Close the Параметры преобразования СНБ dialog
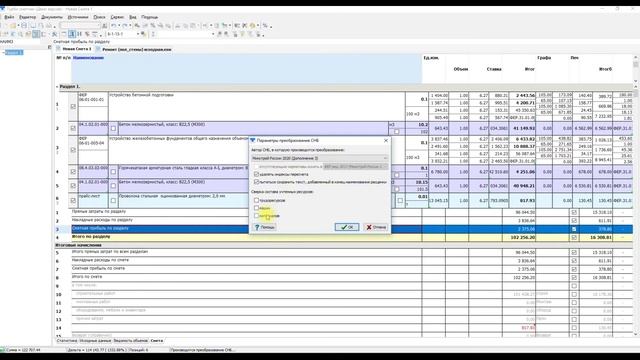Screen dimensions: 640x360 click(386, 140)
